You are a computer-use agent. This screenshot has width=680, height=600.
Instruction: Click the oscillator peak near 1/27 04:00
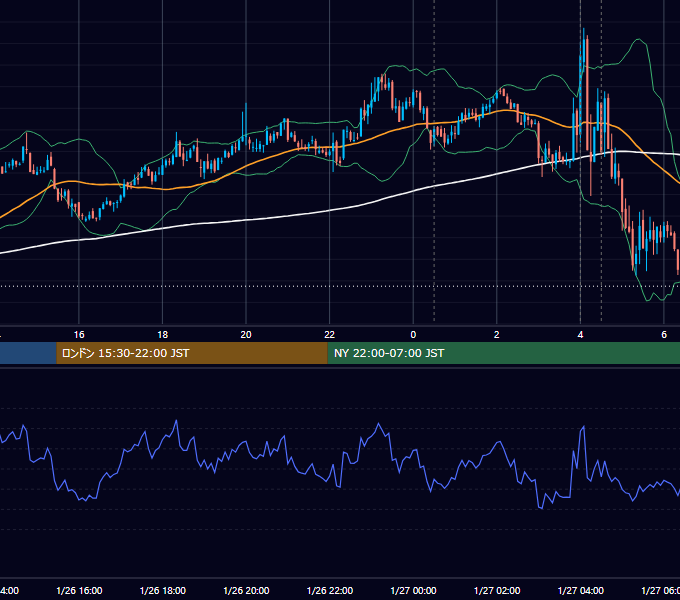(583, 427)
